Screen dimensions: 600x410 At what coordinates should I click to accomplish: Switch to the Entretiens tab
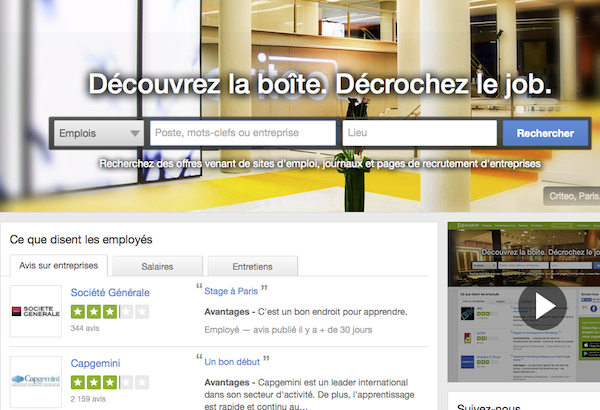[x=253, y=266]
